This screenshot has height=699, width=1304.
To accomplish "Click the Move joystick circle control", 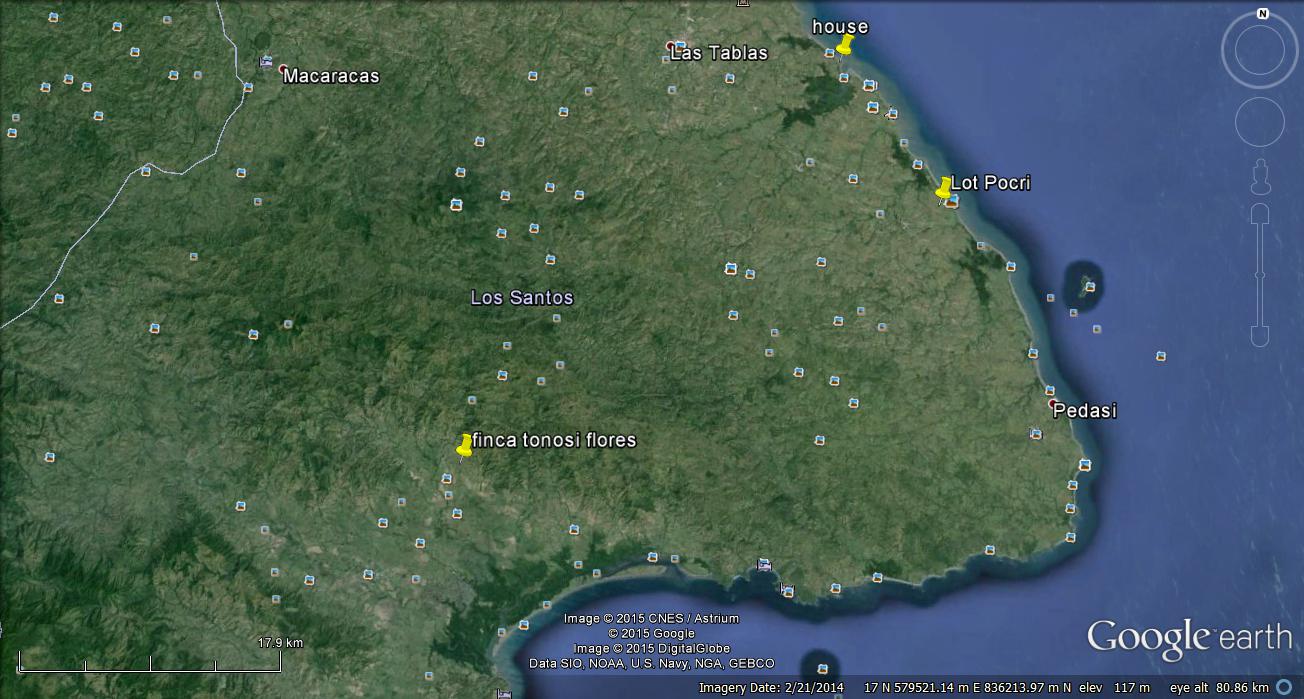I will tap(1259, 122).
